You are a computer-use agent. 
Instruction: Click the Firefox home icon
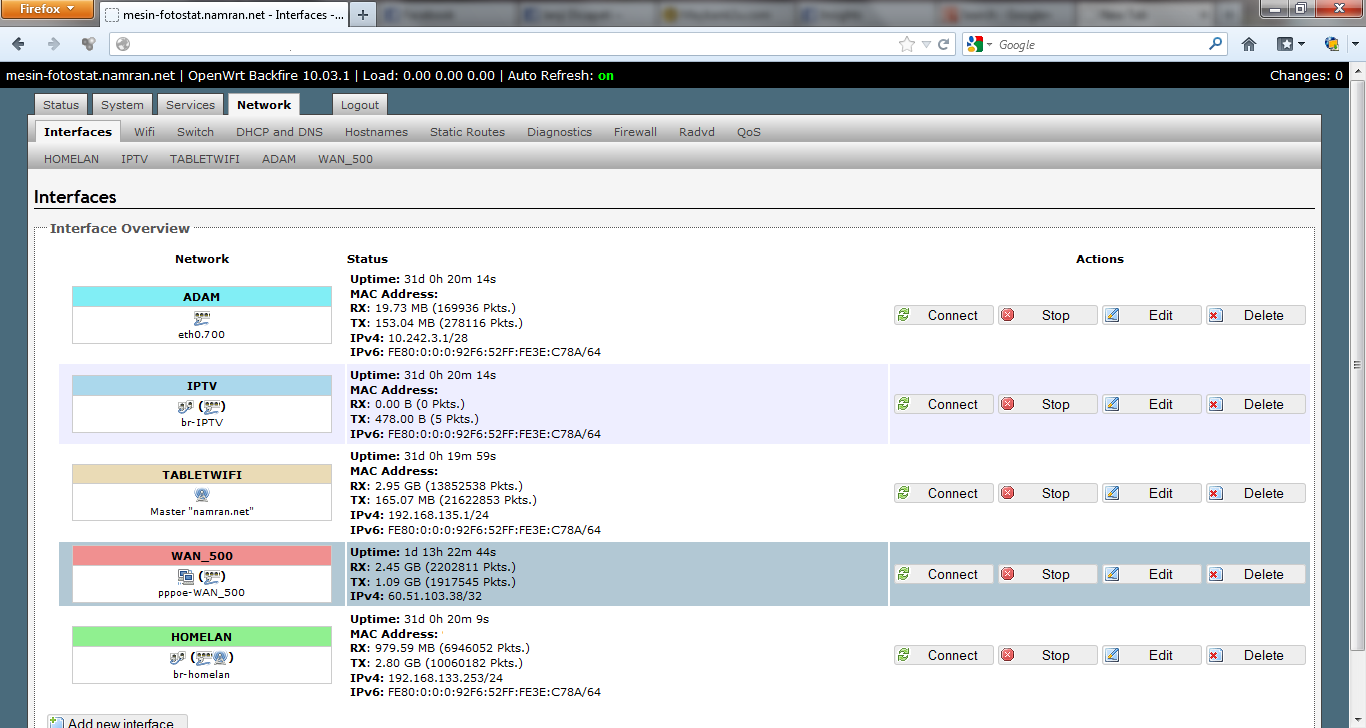click(x=1249, y=44)
